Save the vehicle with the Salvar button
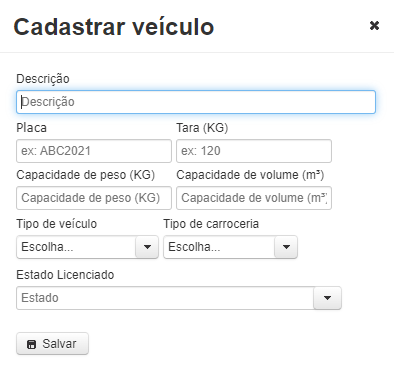Screen dimensions: 394x374 pos(52,344)
